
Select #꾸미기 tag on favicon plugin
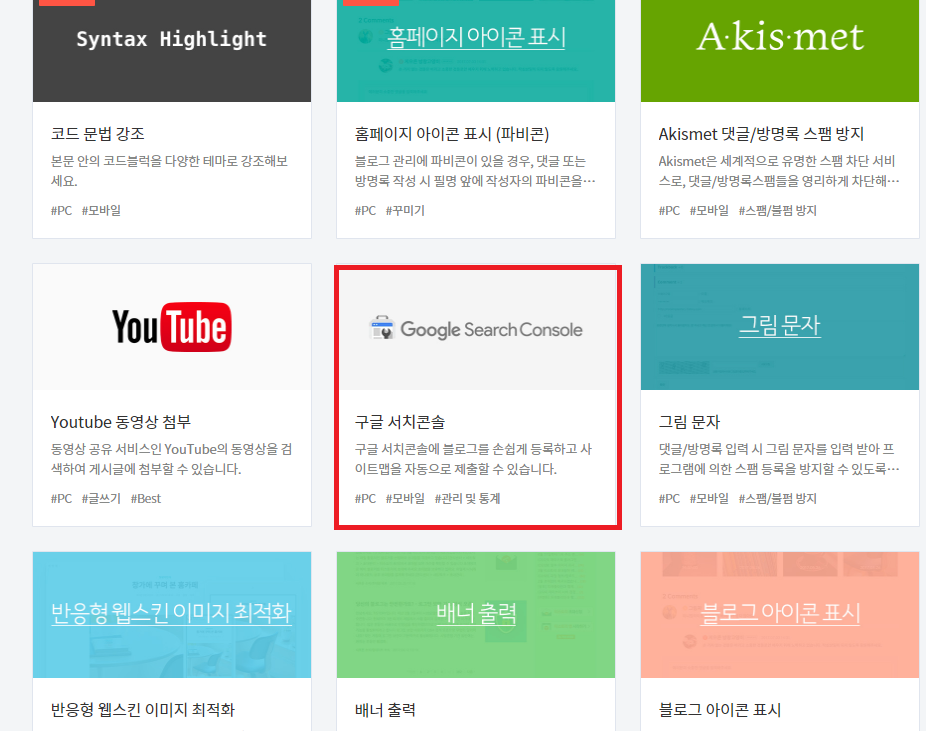(x=405, y=210)
